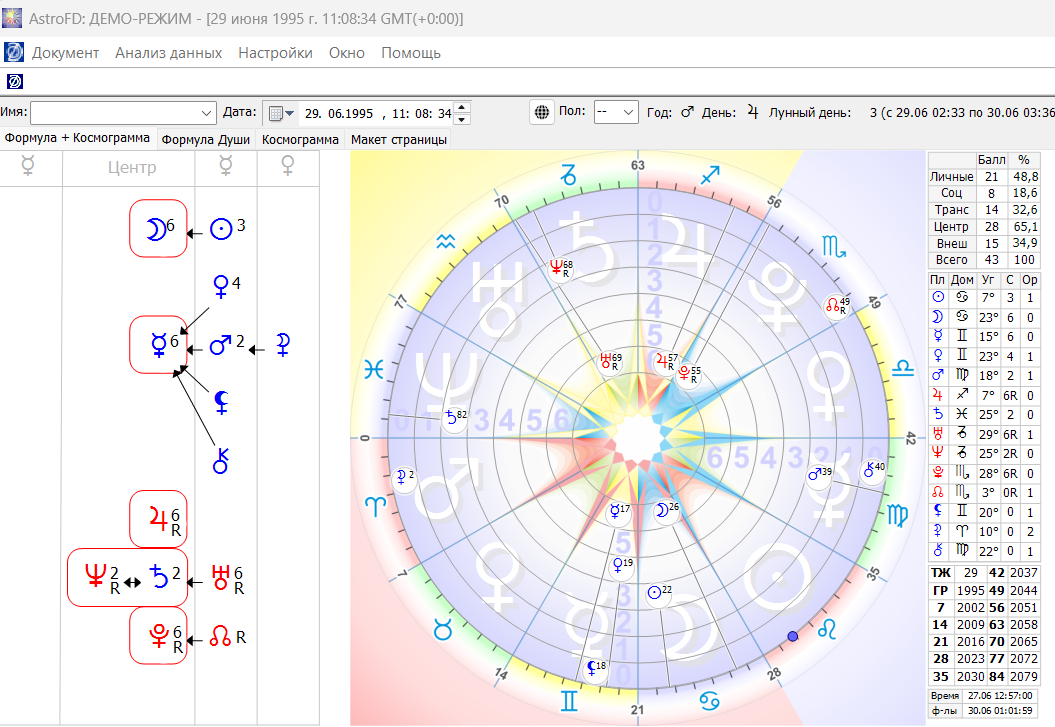Click the Scorpio zodiac sign on wheel
Viewport: 1055px width, 727px height.
pos(834,247)
